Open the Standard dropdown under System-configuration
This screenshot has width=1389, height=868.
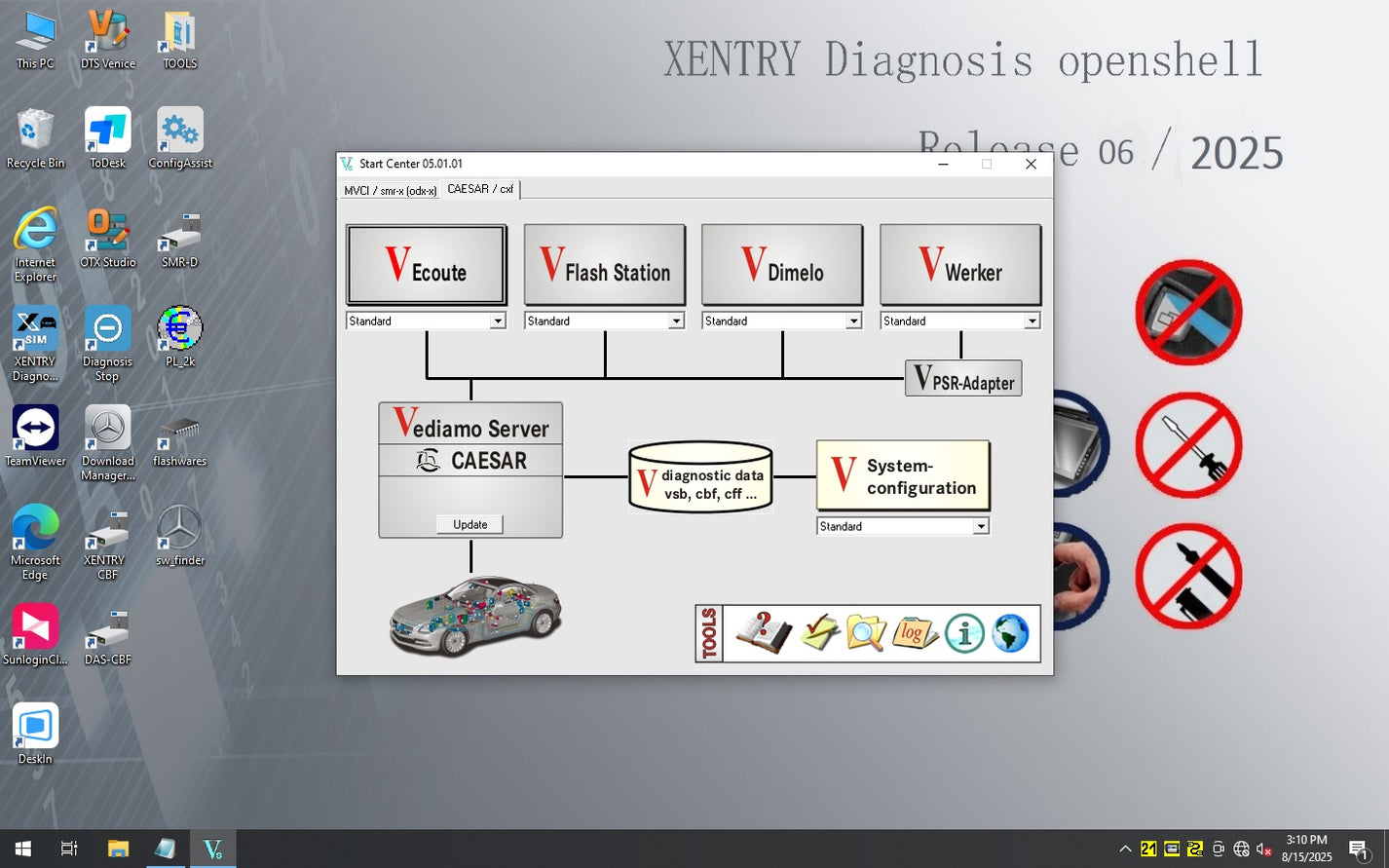pos(981,526)
